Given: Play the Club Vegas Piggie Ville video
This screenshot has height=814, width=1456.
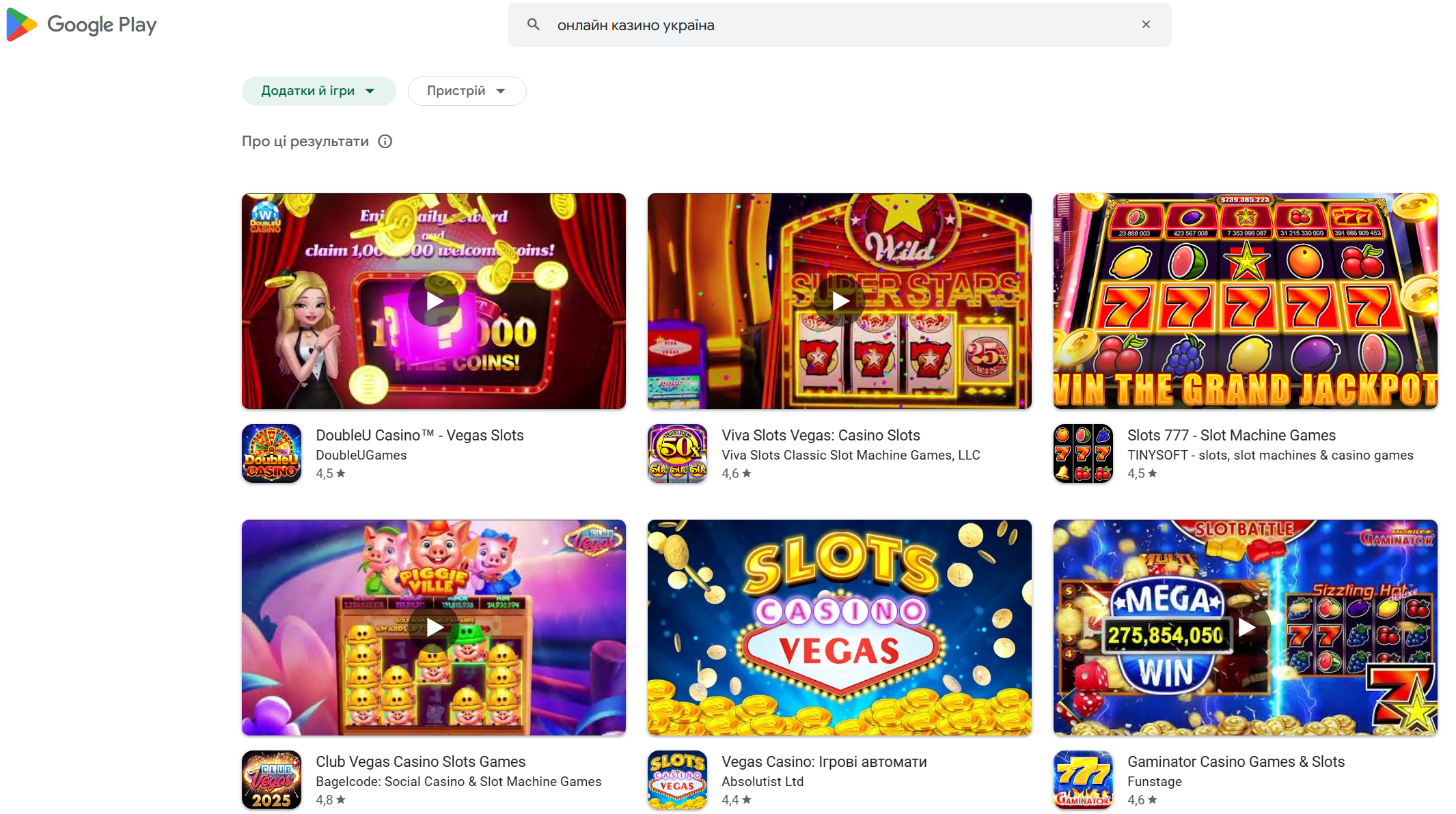Looking at the screenshot, I should click(434, 628).
